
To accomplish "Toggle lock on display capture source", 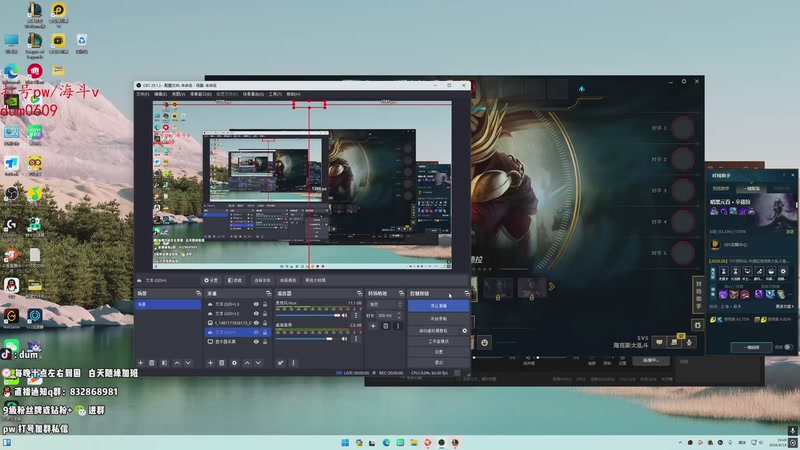I will coord(265,341).
